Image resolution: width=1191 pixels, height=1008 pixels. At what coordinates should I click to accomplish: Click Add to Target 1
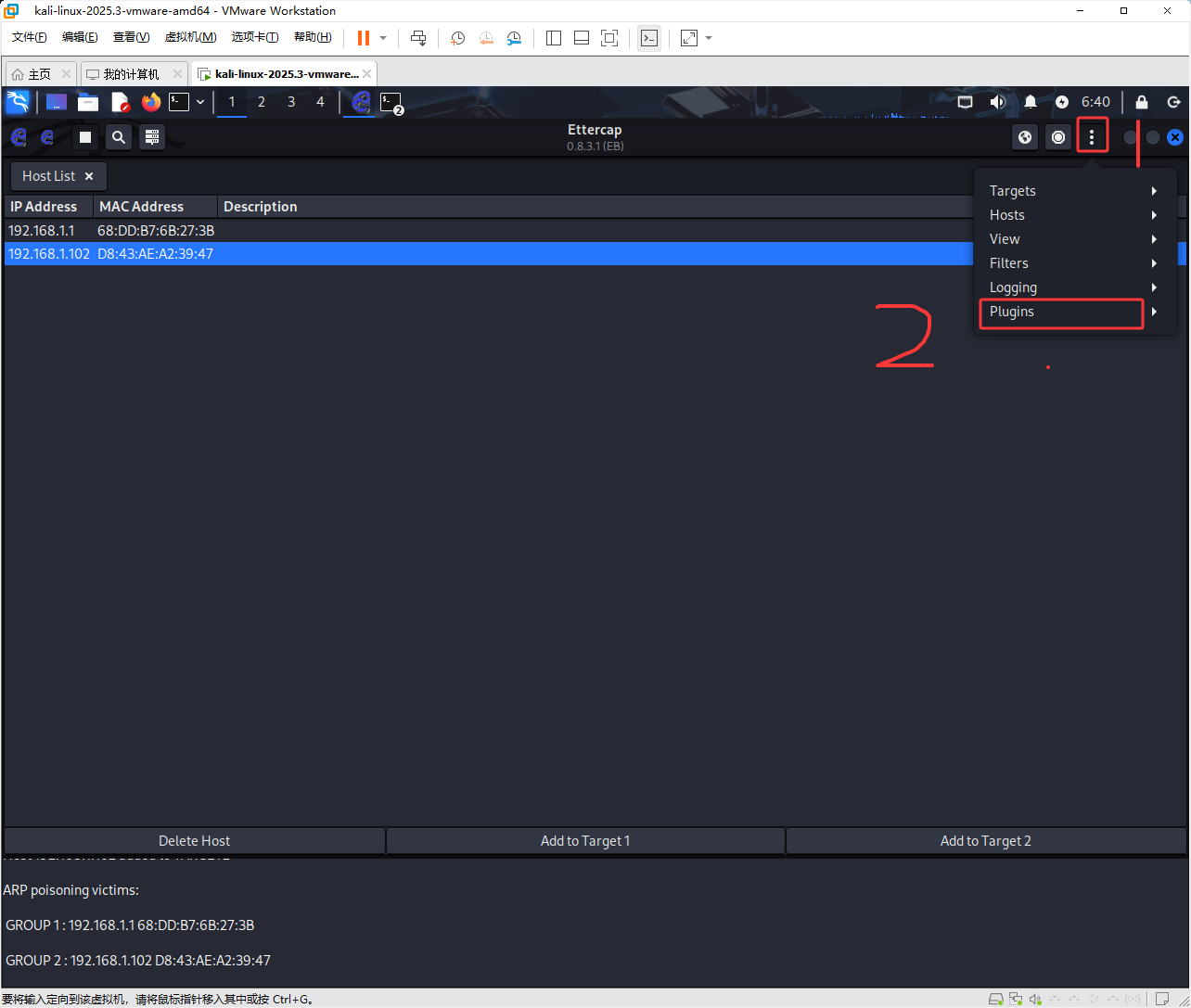point(585,841)
